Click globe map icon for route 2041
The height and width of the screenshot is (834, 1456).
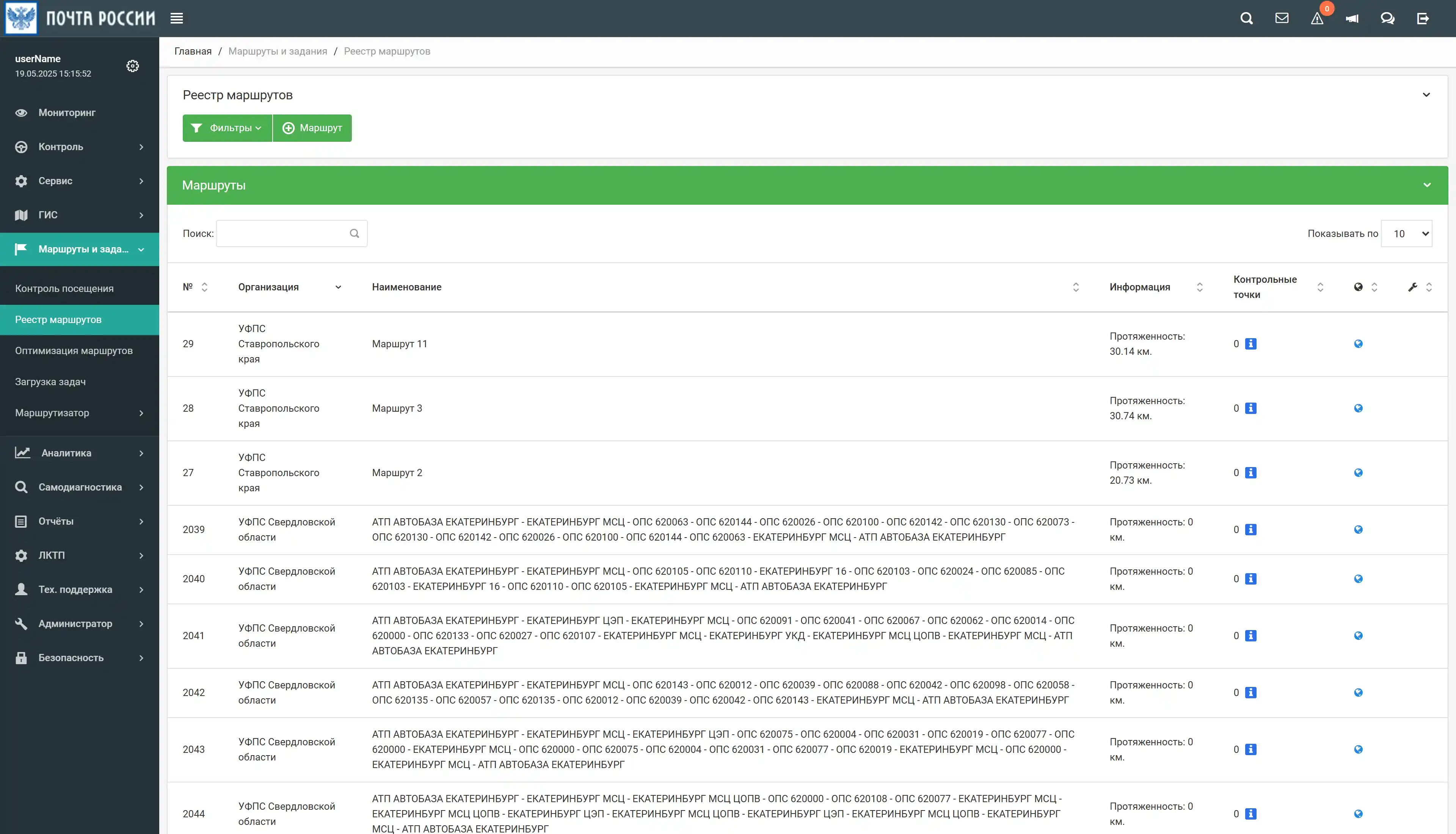click(x=1358, y=636)
